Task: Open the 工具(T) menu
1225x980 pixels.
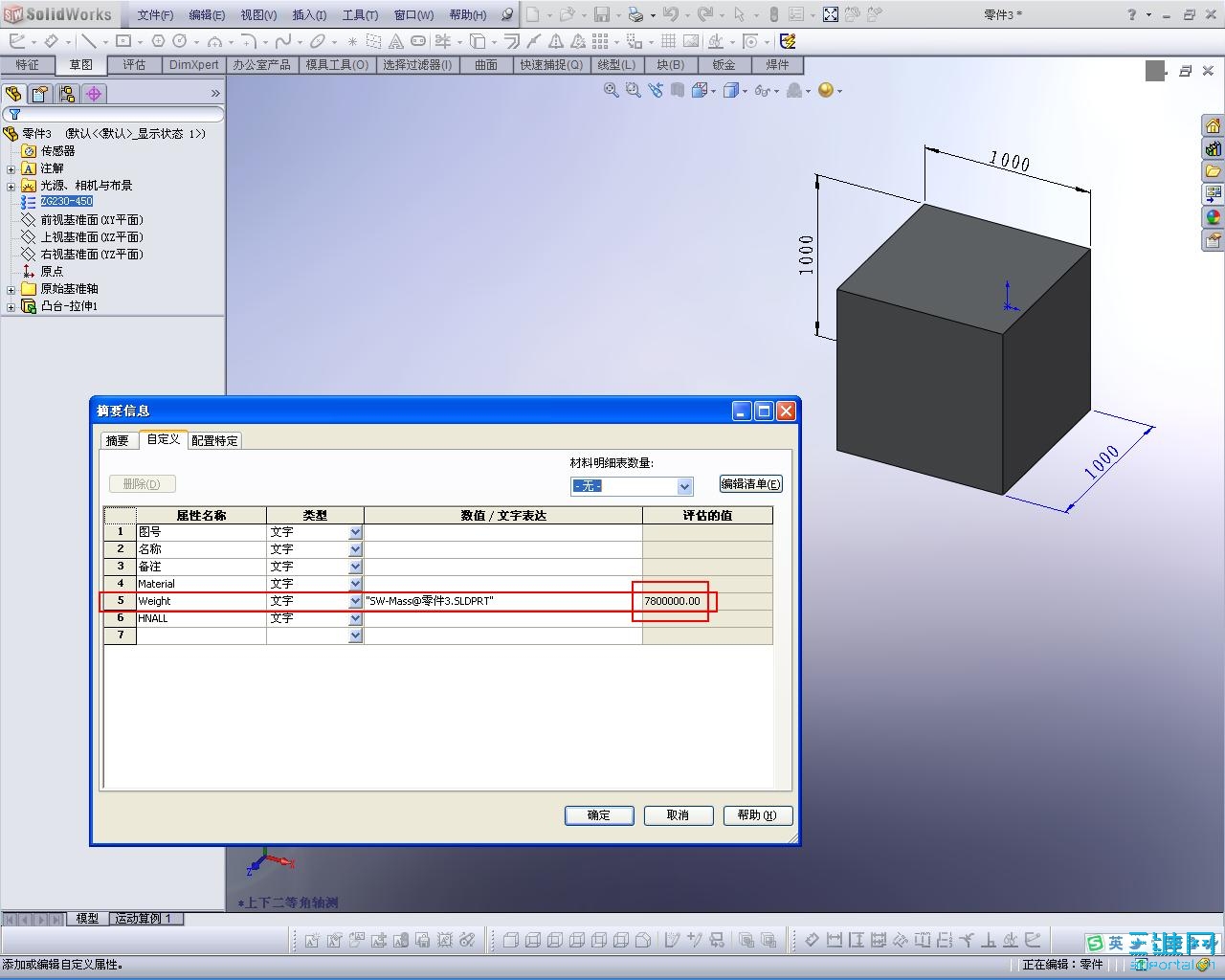Action: click(360, 14)
